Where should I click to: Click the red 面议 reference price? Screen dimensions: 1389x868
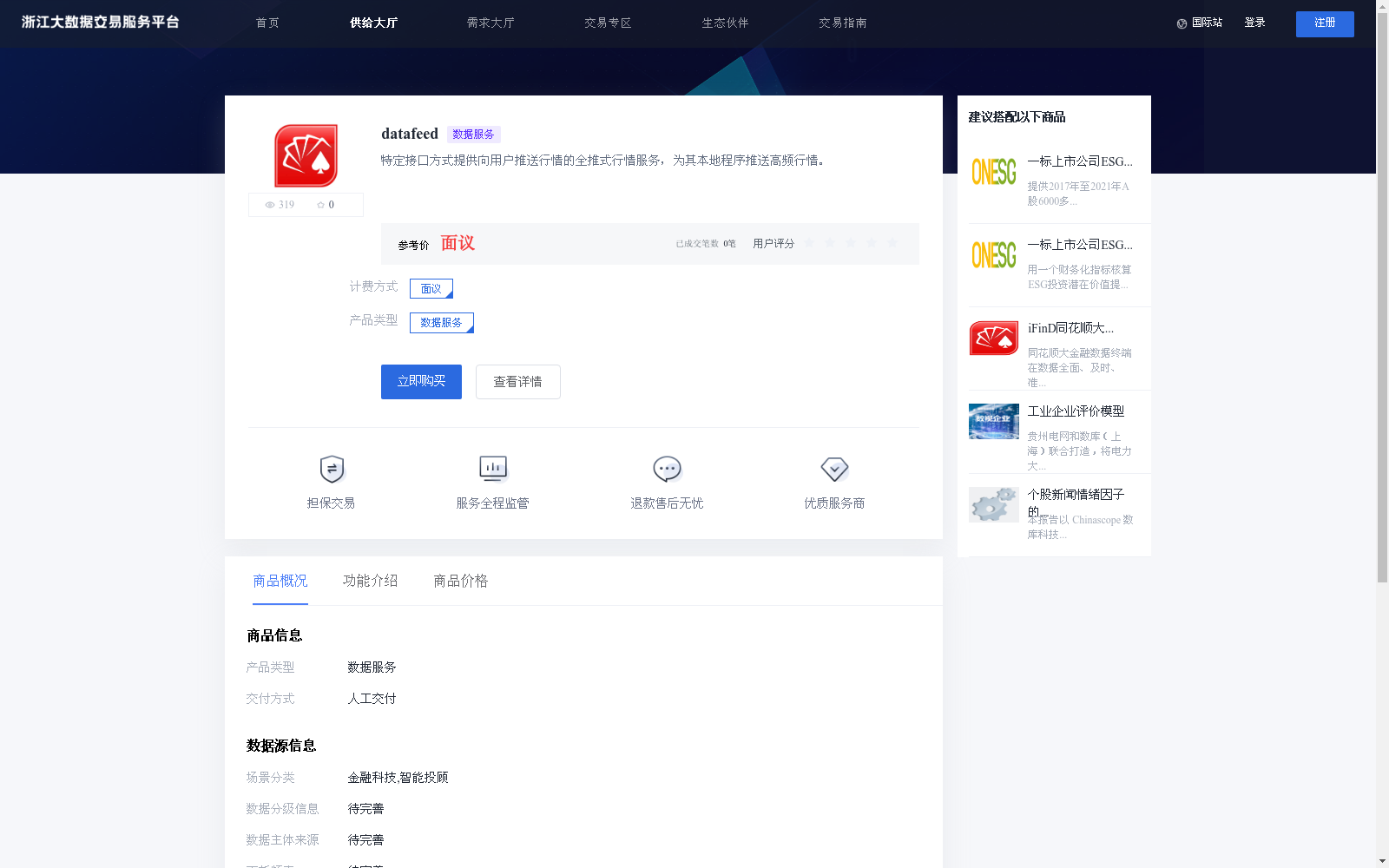pos(458,243)
